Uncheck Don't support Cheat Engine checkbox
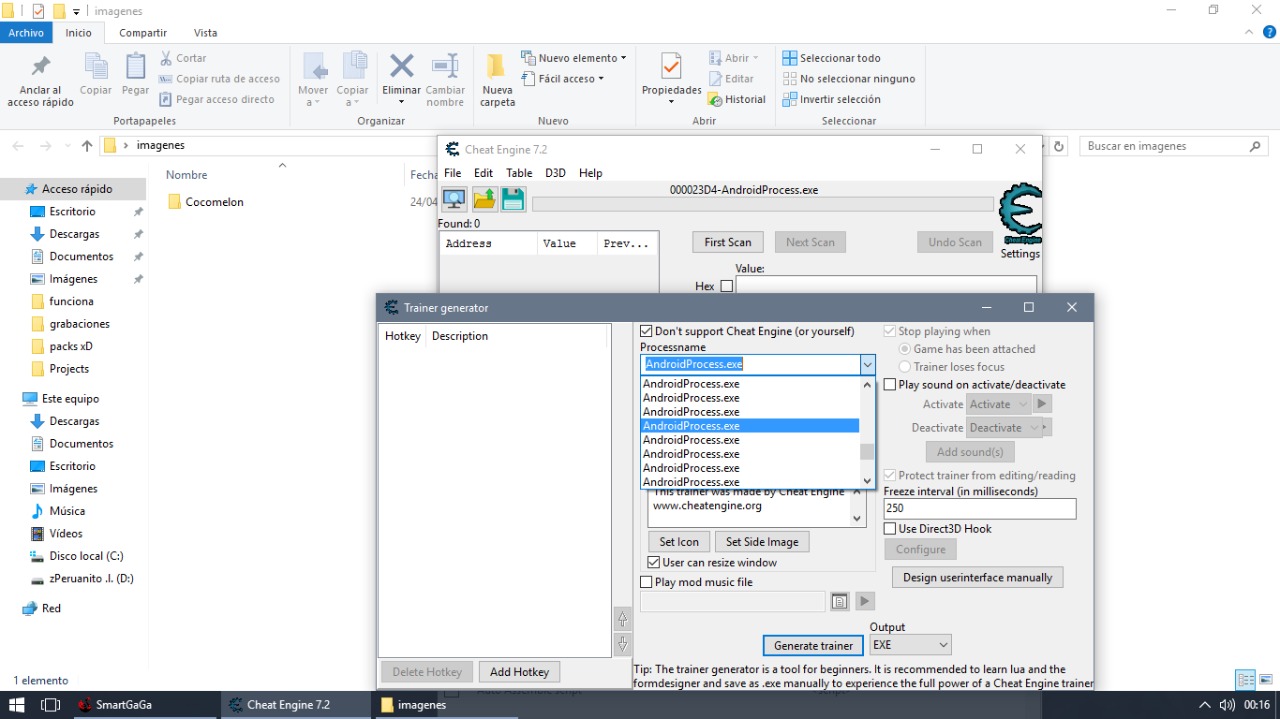The height and width of the screenshot is (719, 1280). click(x=647, y=331)
